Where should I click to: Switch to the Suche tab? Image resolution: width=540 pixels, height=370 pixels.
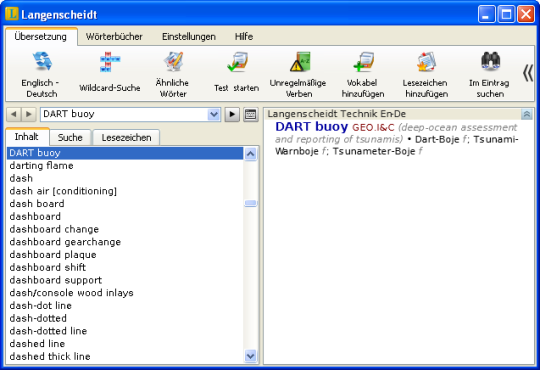pyautogui.click(x=70, y=137)
